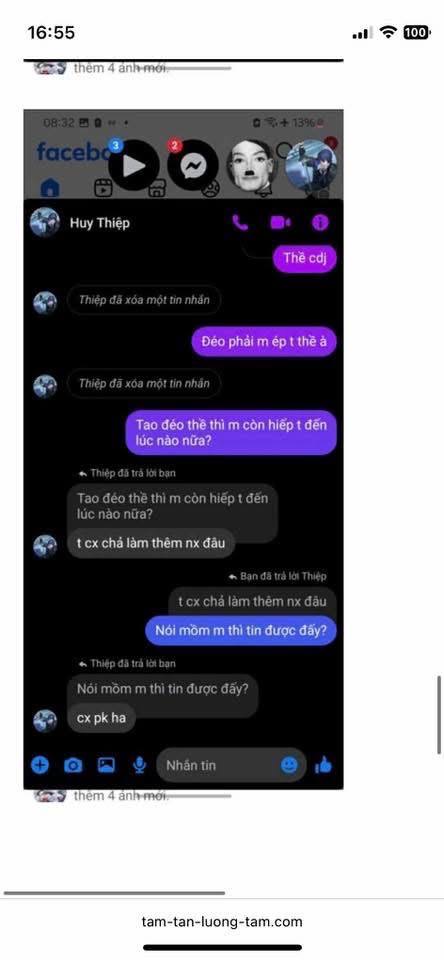Viewport: 444px width, 960px height.
Task: Open the camera icon in message bar
Action: tap(73, 765)
